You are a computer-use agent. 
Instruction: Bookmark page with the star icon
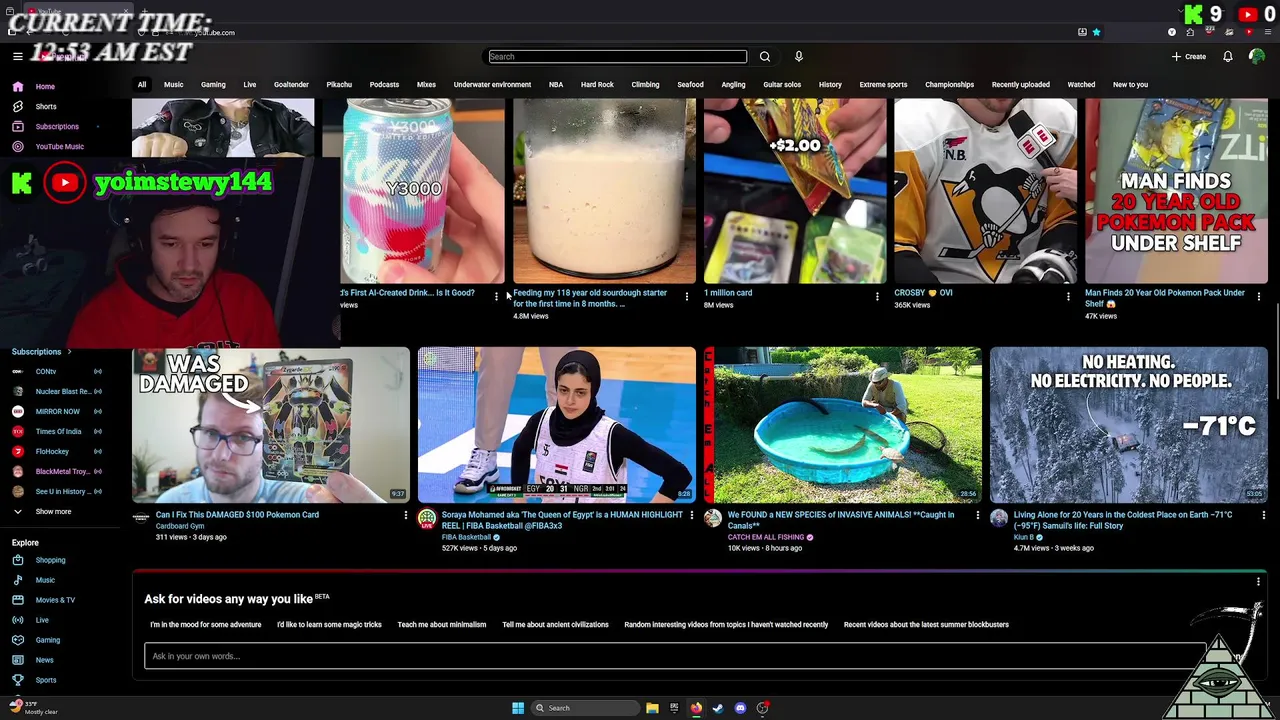click(1096, 32)
